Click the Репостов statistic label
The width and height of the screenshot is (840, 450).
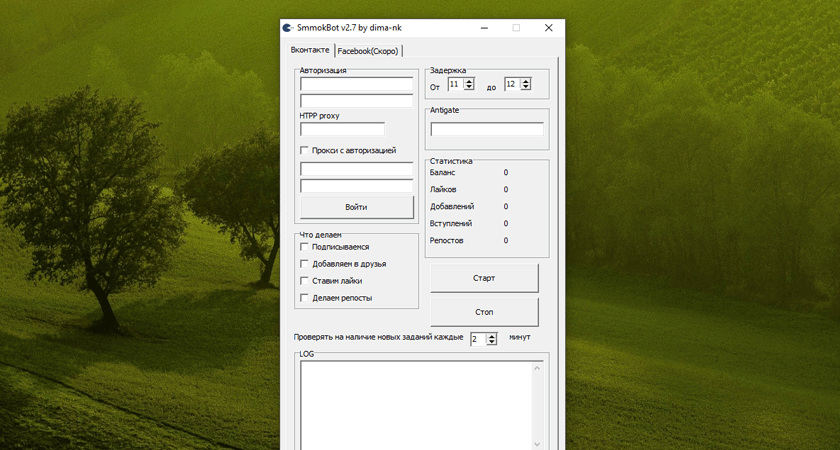pos(446,241)
